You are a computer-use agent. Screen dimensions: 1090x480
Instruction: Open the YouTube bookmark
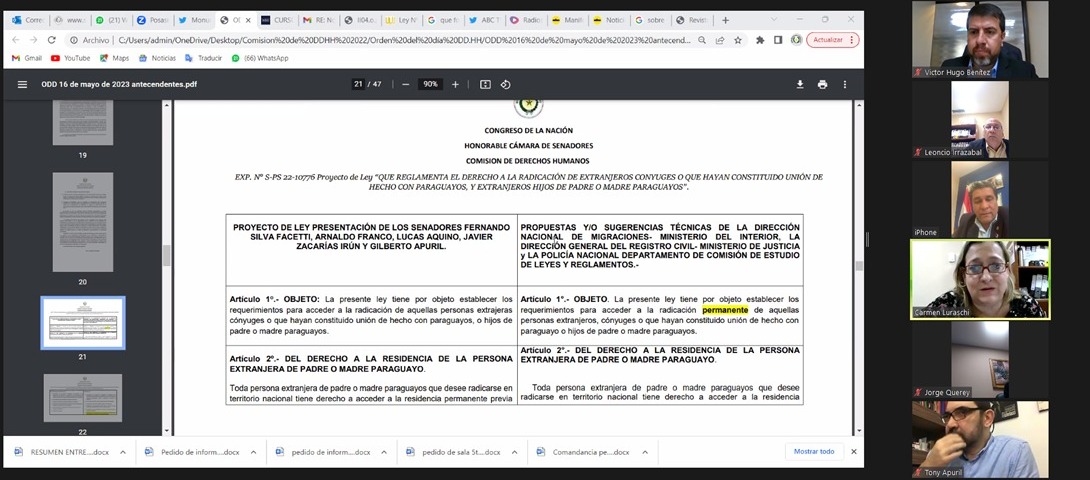tap(70, 58)
